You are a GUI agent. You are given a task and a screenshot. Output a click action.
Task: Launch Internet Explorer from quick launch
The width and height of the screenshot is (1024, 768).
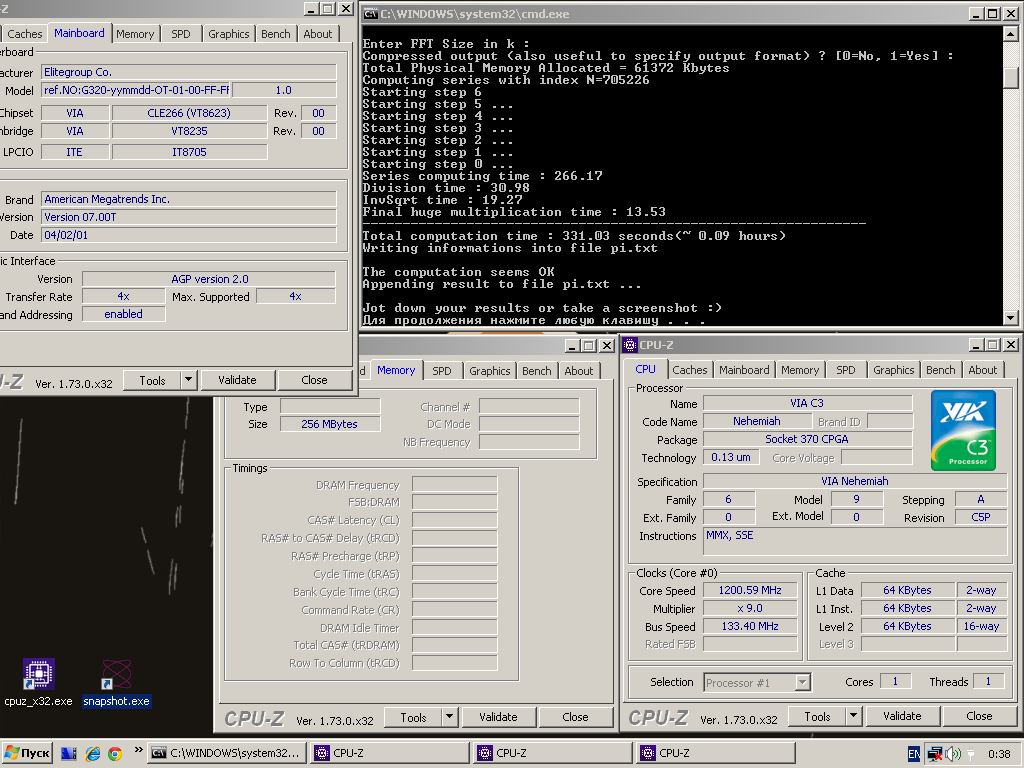[x=93, y=754]
